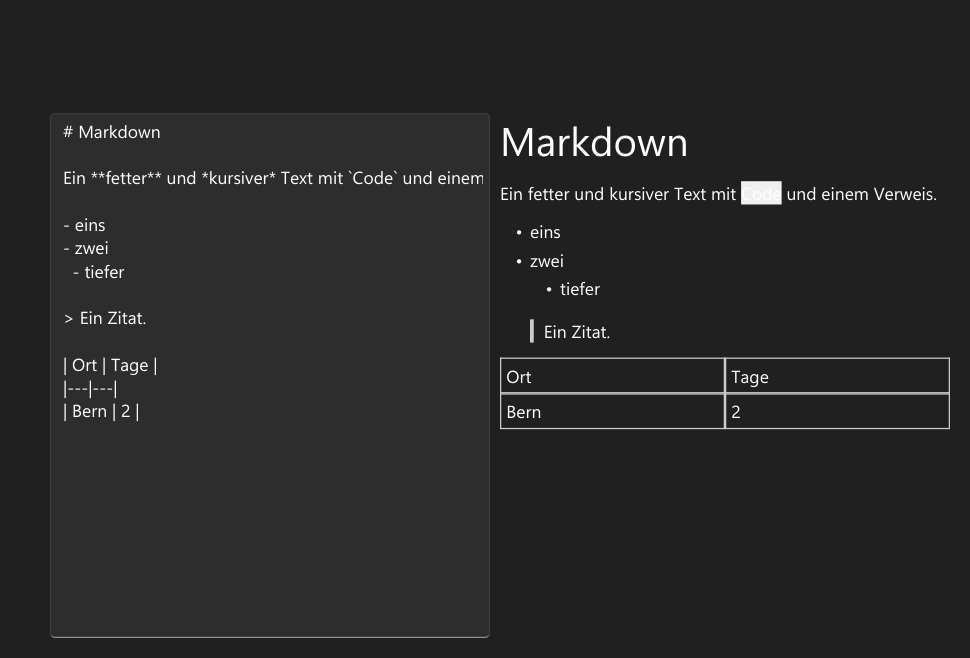Click the 'Tage' table header cell
This screenshot has height=658, width=970.
(x=837, y=376)
